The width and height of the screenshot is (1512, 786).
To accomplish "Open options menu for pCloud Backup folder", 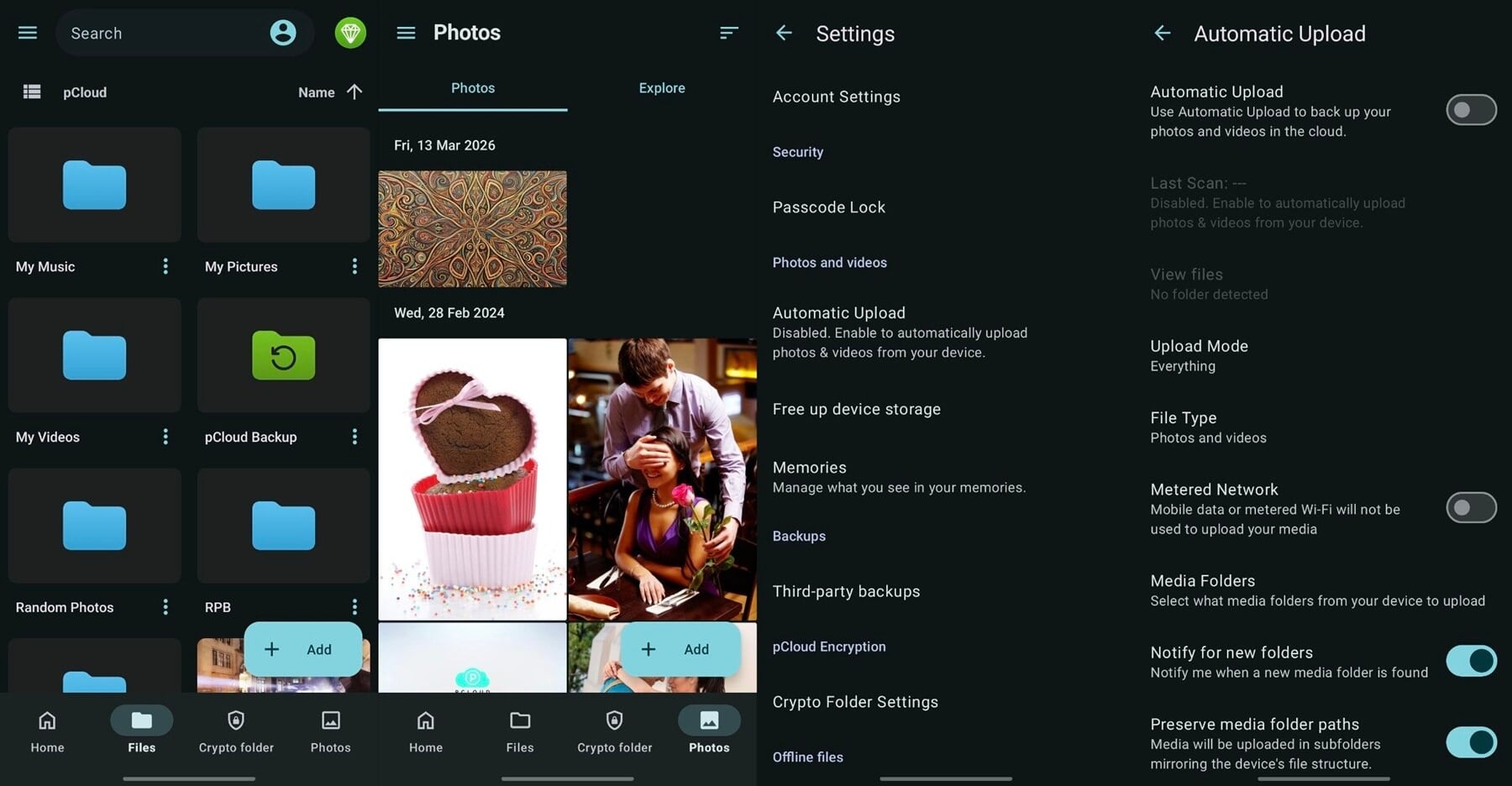I will coord(354,437).
